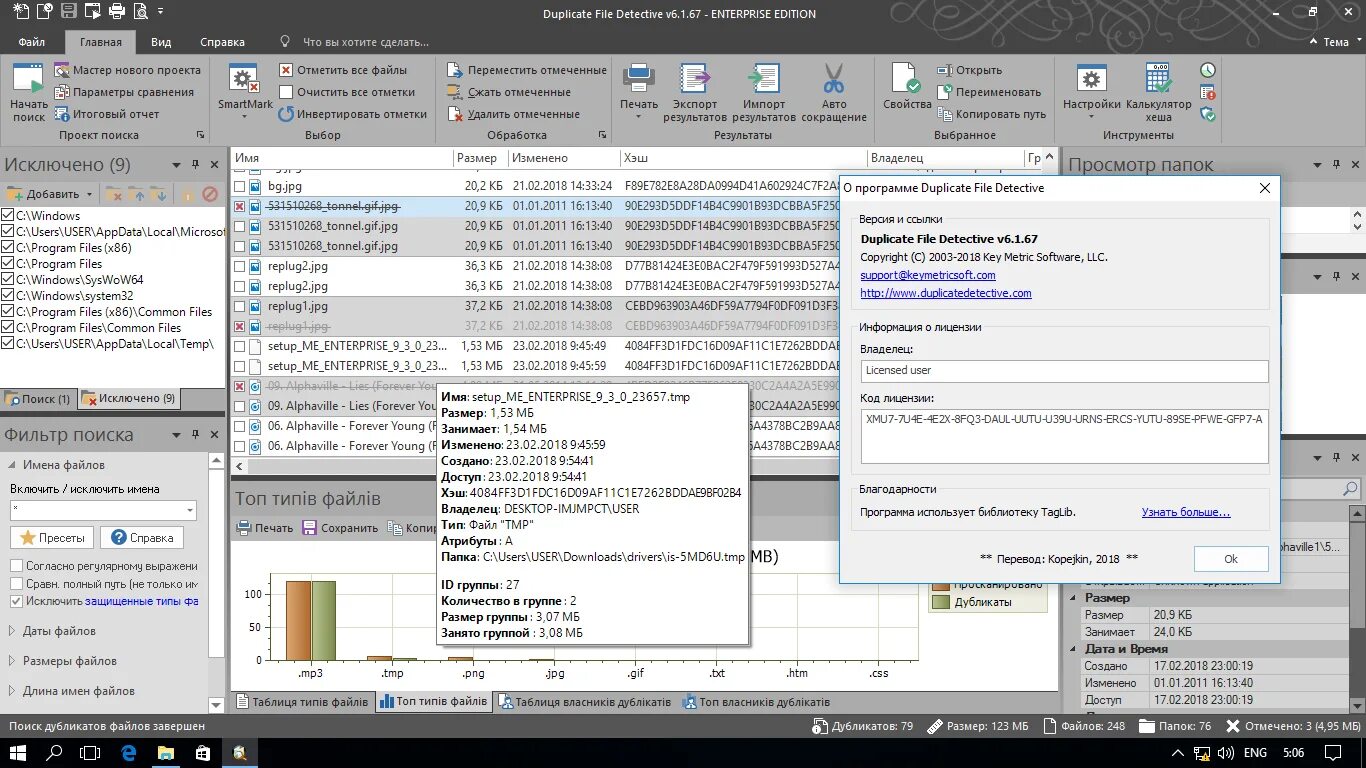The width and height of the screenshot is (1366, 768).
Task: Click Открыть in the Выбранное group
Action: point(970,70)
